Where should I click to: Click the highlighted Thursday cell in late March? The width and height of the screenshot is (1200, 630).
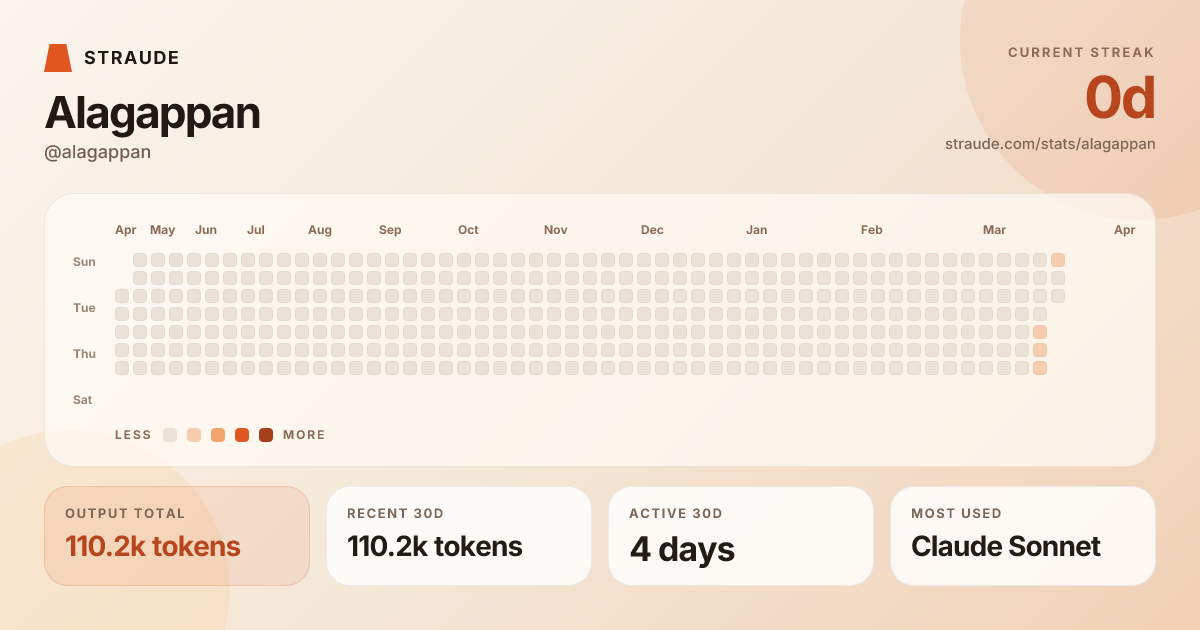pyautogui.click(x=1040, y=350)
